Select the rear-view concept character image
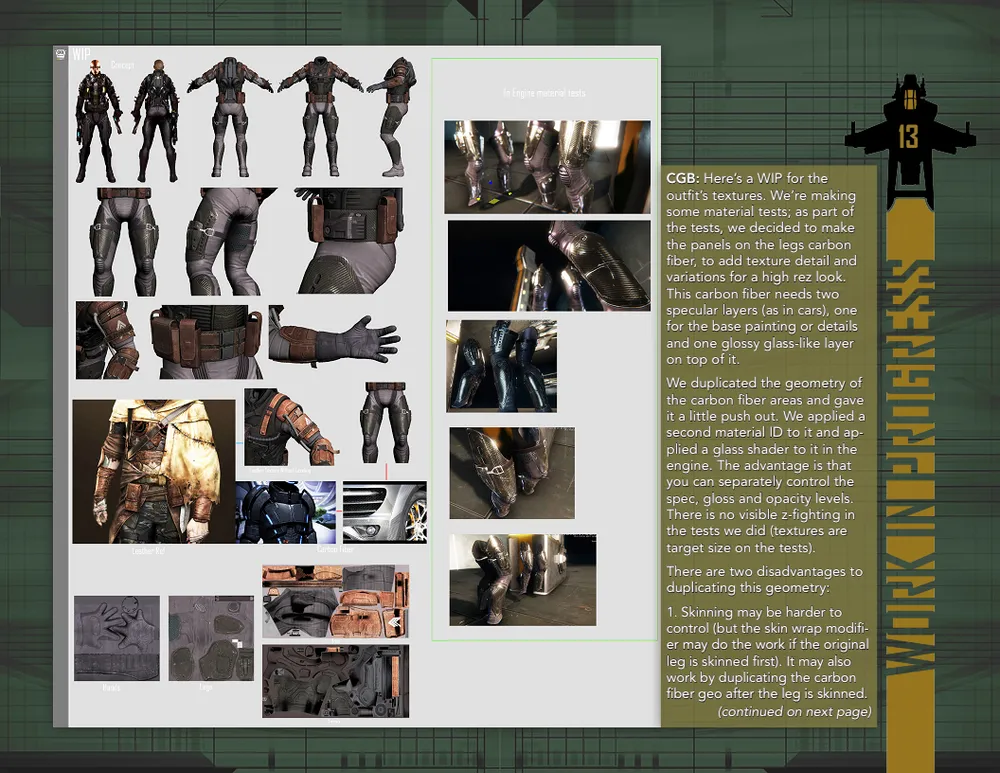 (155, 120)
